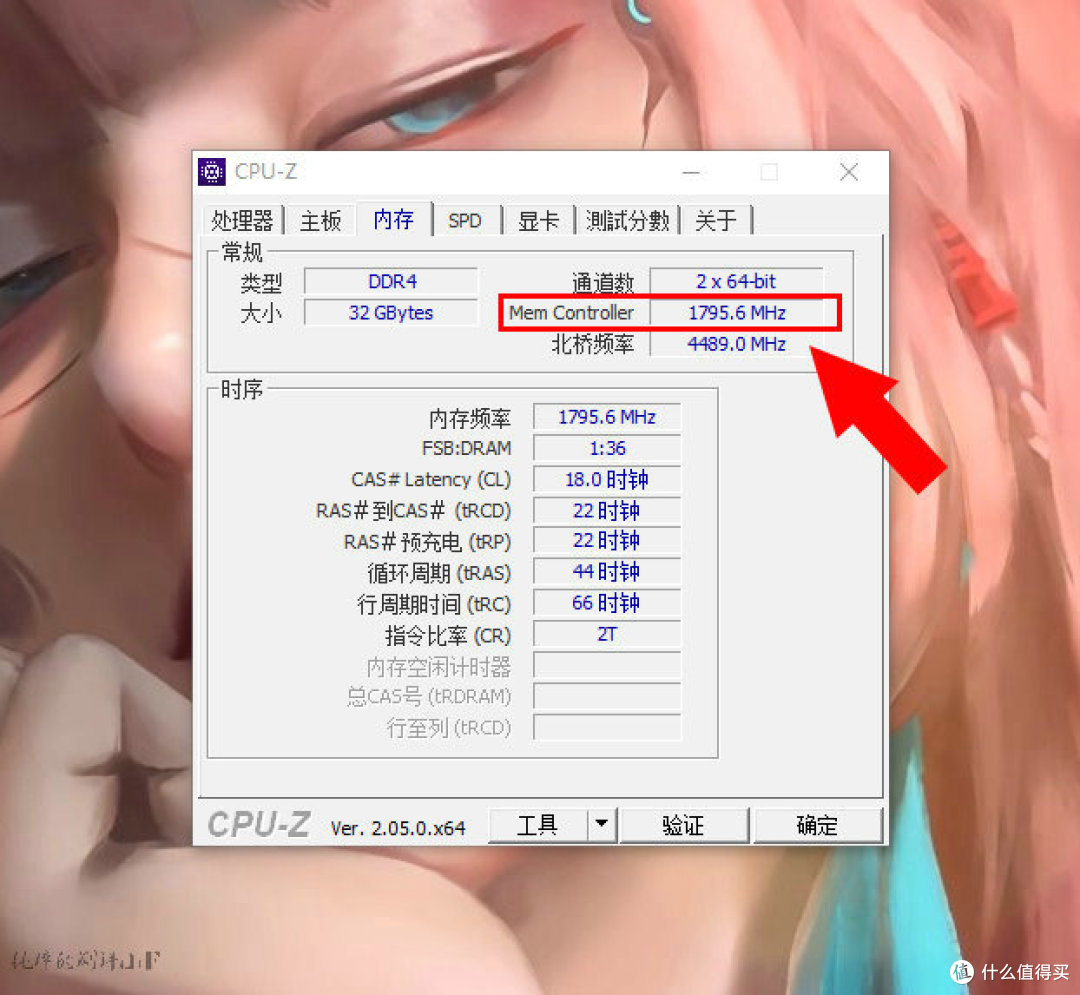Screen dimensions: 1080x995
Task: Click the empty 内存空闲计时器 field
Action: click(x=607, y=665)
